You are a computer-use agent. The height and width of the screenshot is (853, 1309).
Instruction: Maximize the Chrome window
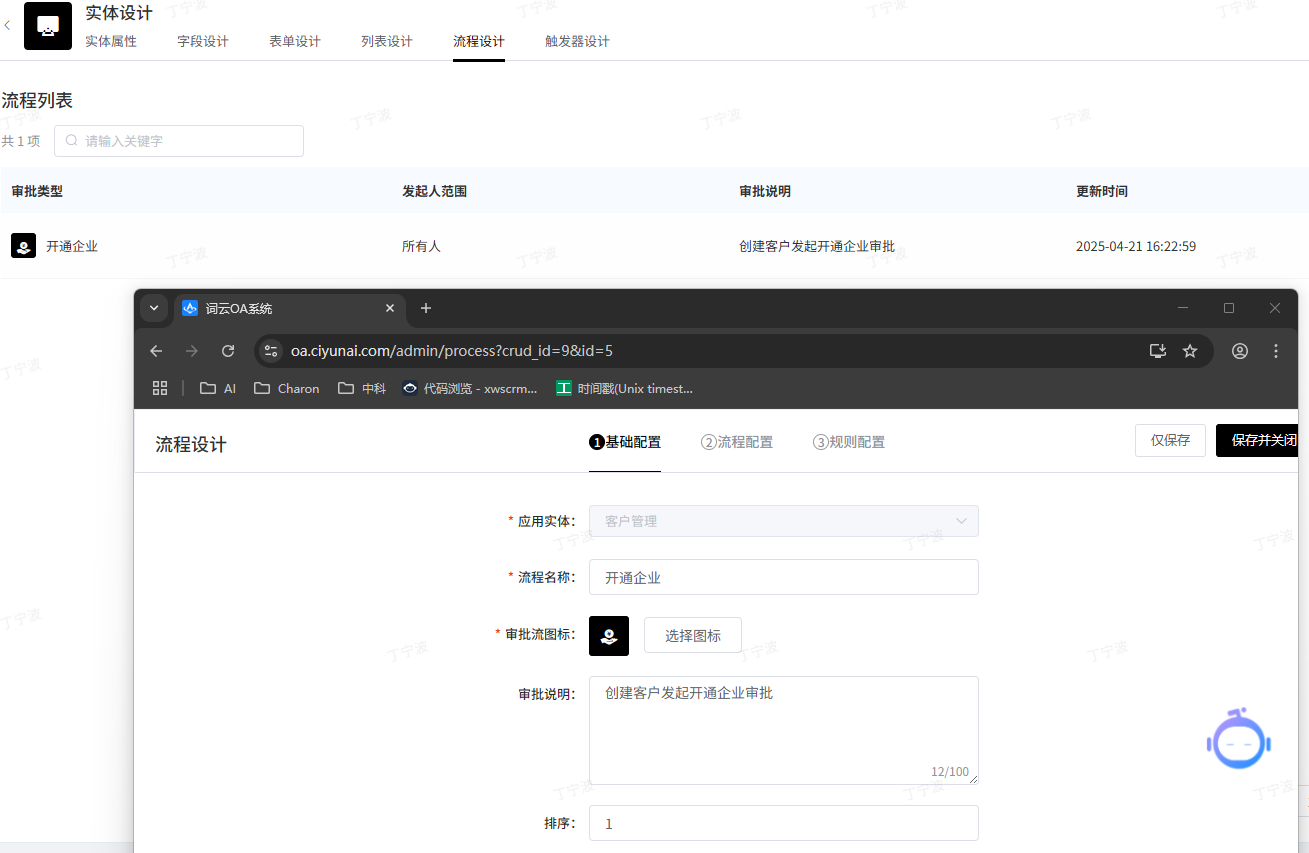click(x=1229, y=308)
